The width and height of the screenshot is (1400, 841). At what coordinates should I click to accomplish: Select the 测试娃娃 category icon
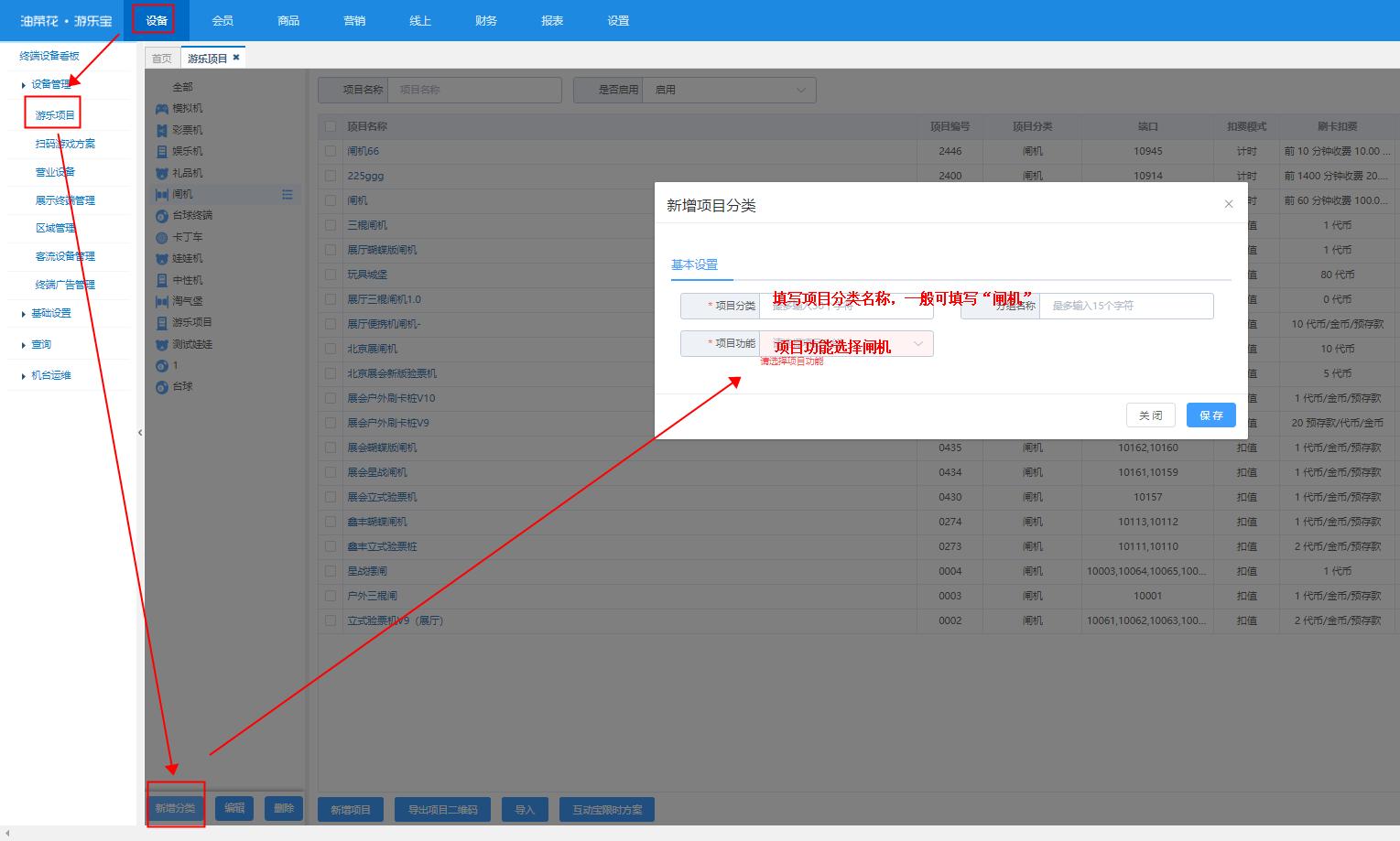tap(162, 344)
